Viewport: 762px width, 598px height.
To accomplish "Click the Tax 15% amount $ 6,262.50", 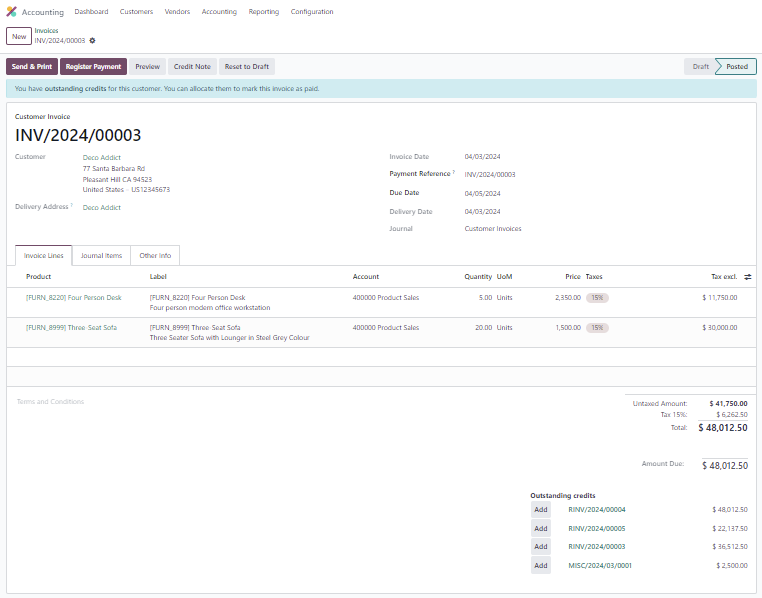I will click(732, 415).
